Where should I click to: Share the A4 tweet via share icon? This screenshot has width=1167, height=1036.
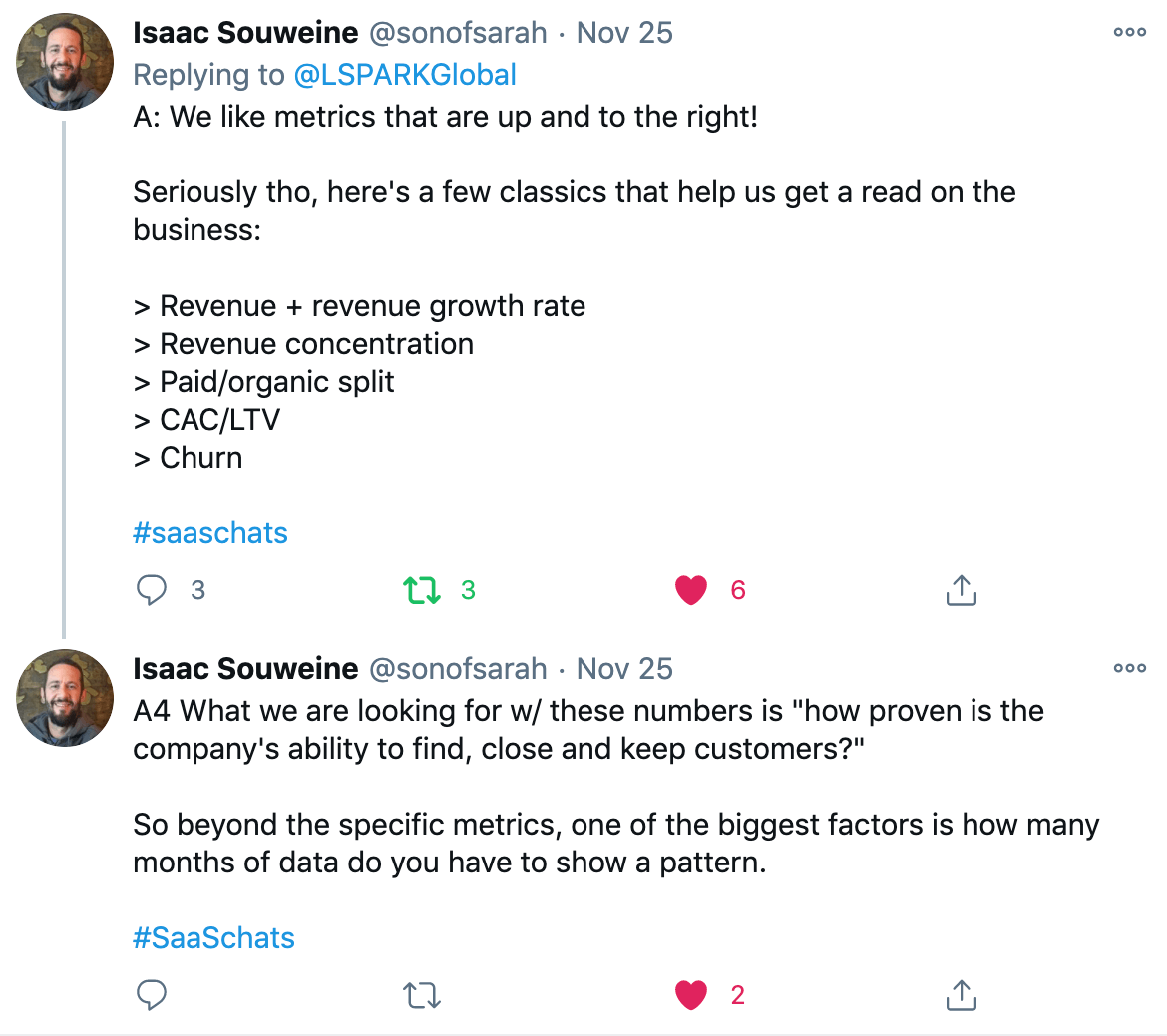tap(961, 995)
